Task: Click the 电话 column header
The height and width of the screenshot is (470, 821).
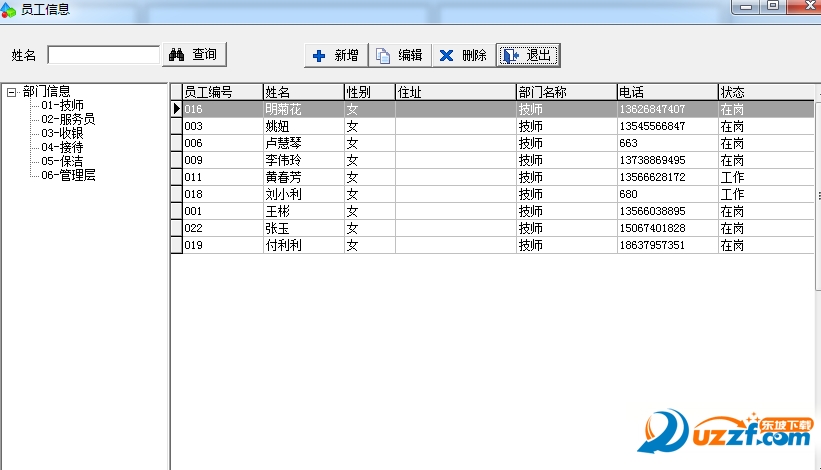Action: (667, 92)
